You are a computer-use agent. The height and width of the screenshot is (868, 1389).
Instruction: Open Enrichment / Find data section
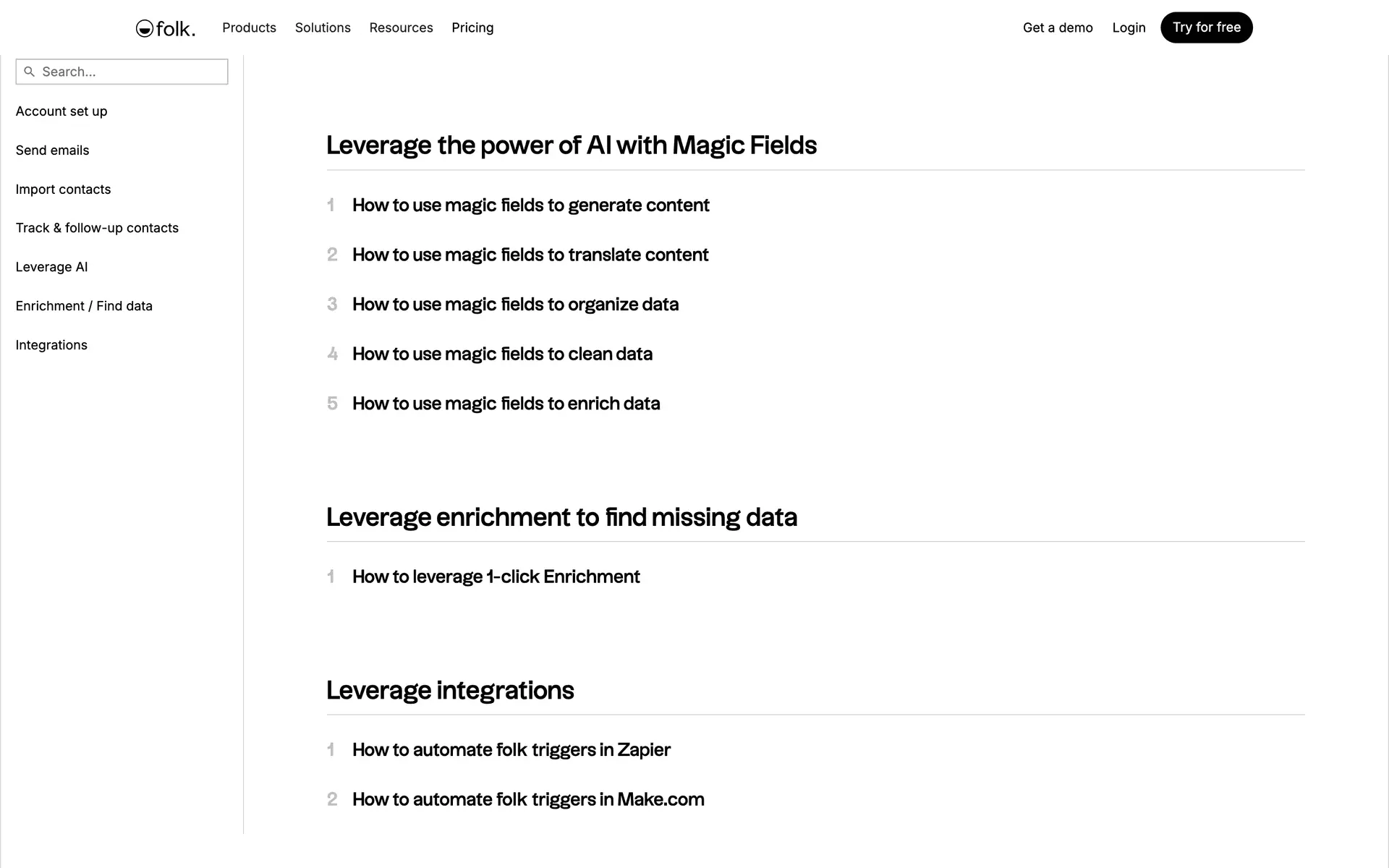pyautogui.click(x=84, y=306)
